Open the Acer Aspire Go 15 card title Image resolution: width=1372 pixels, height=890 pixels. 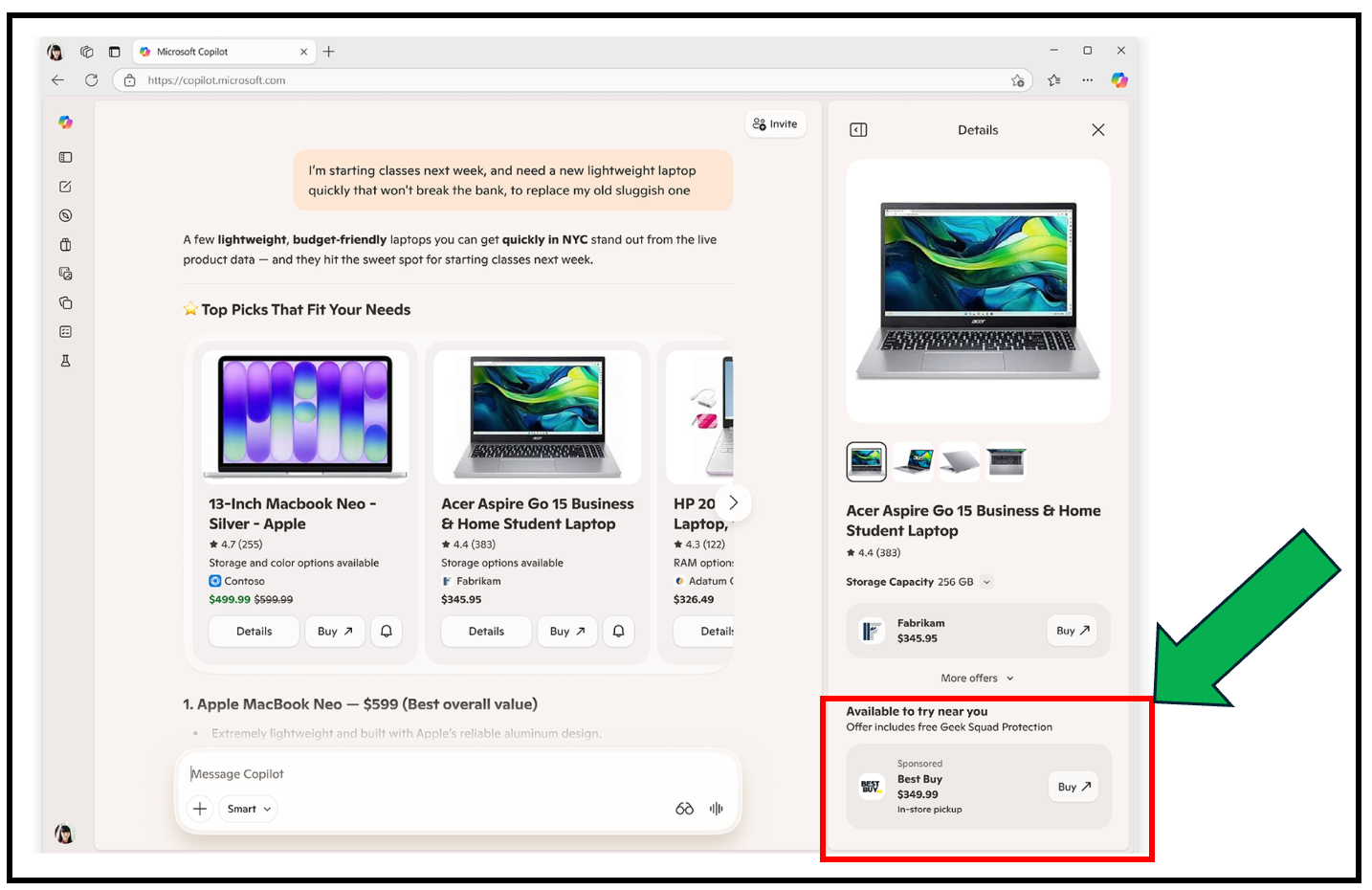click(x=538, y=514)
